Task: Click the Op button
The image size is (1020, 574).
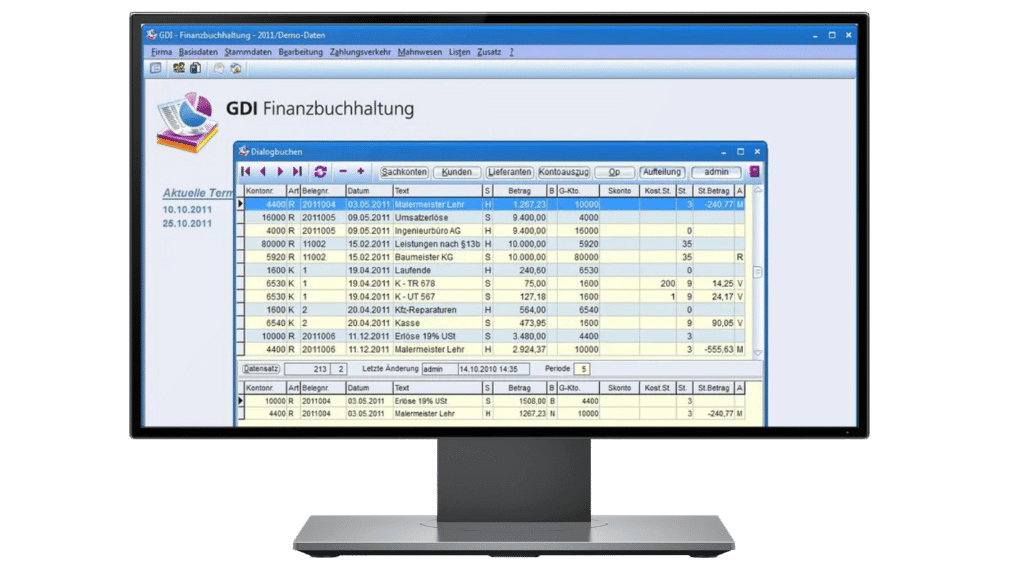Action: coord(614,172)
